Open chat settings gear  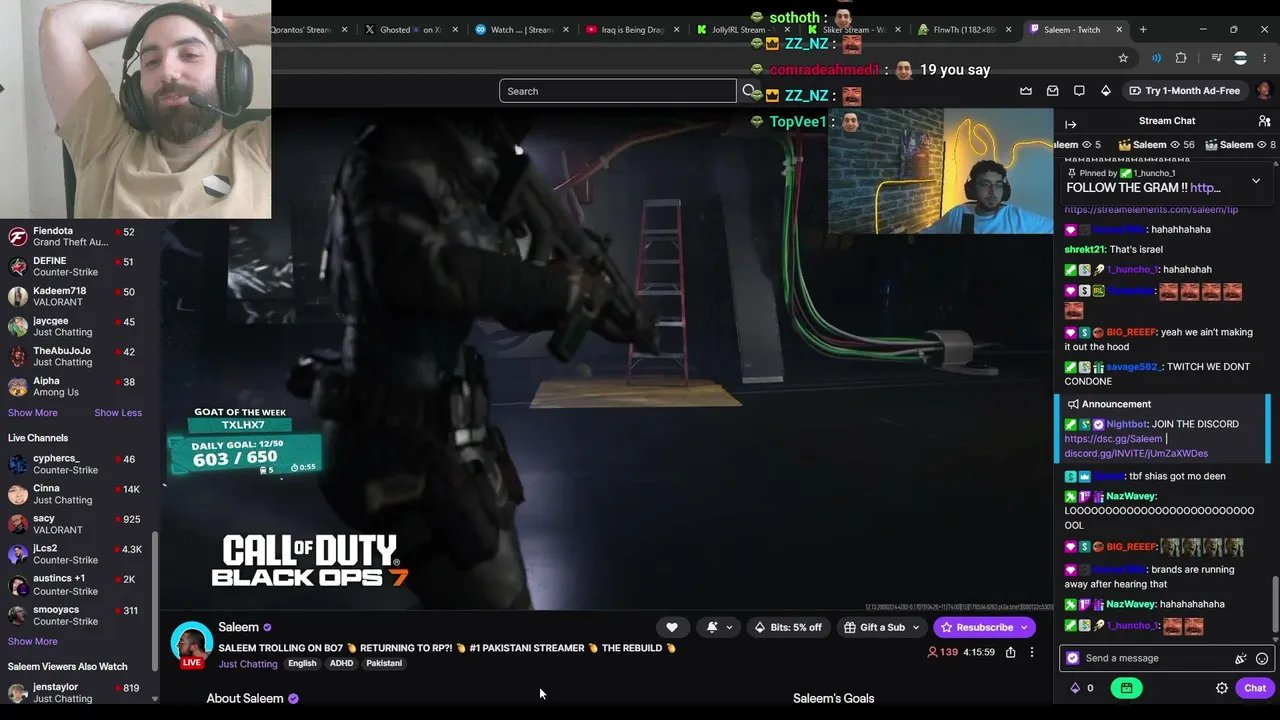[1222, 688]
